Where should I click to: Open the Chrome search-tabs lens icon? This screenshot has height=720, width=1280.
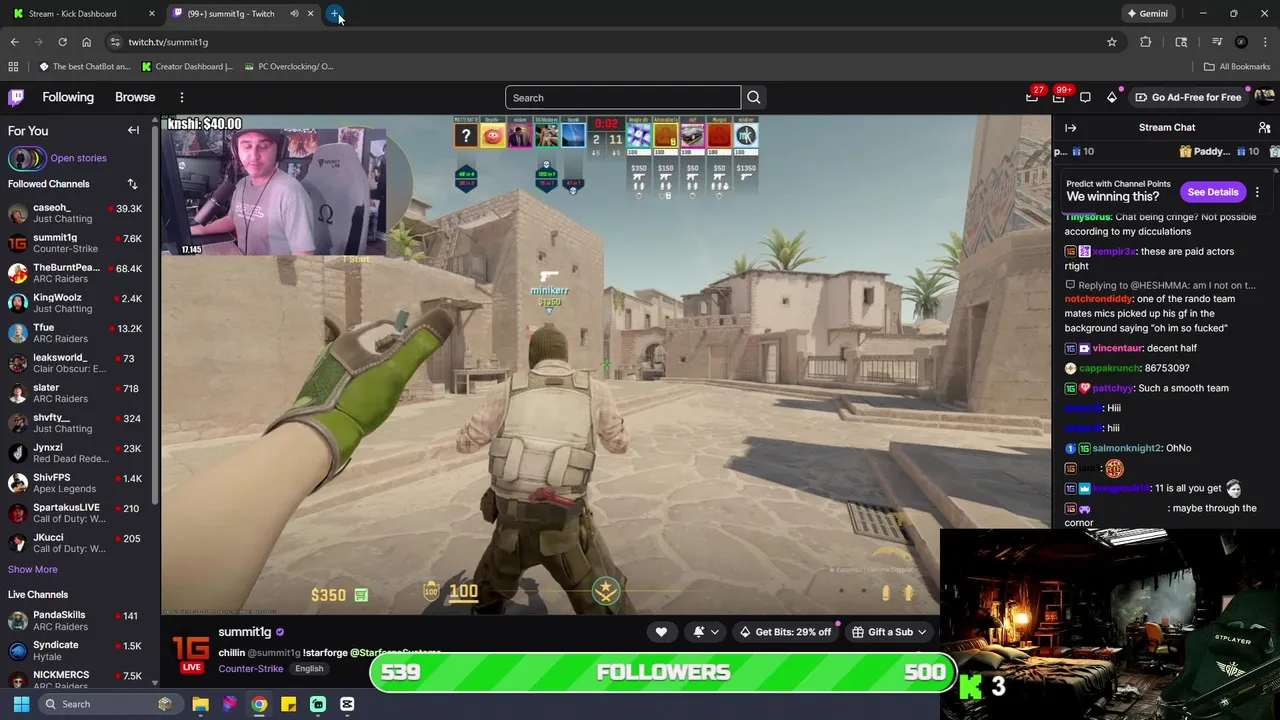tap(1181, 42)
